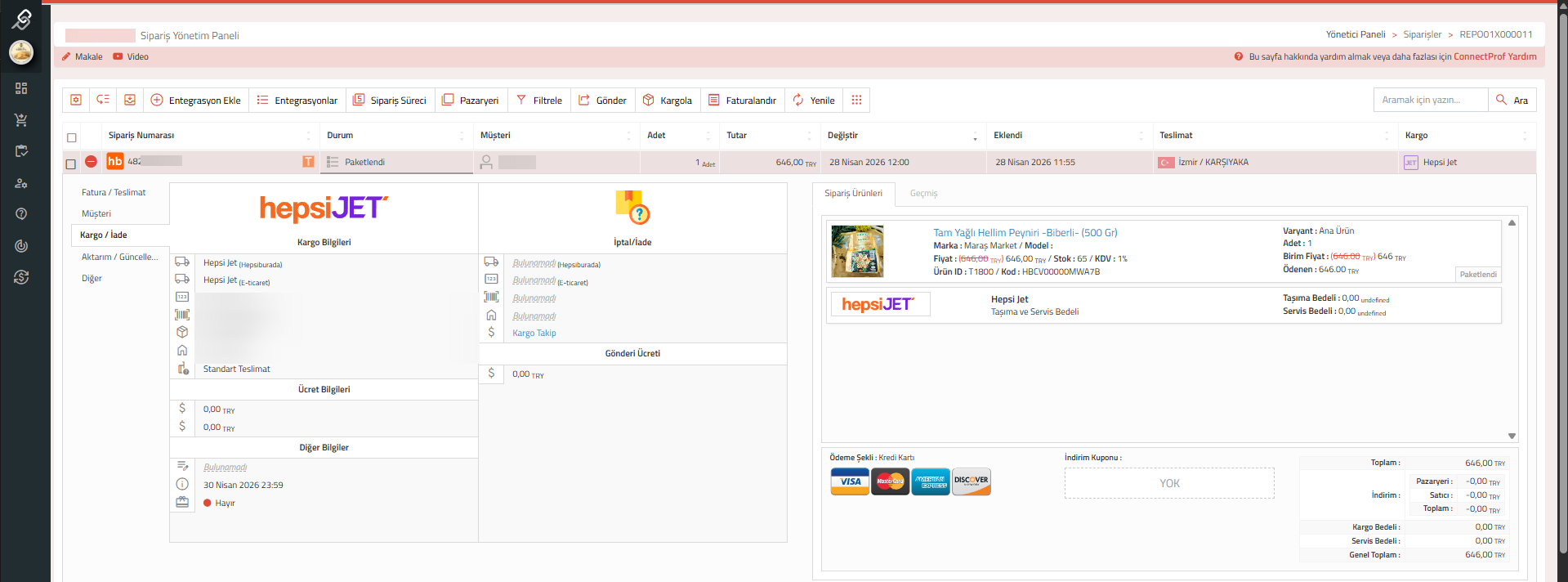
Task: Click the first toolbar icon before Entegrasyon Ekle
Action: tap(76, 100)
